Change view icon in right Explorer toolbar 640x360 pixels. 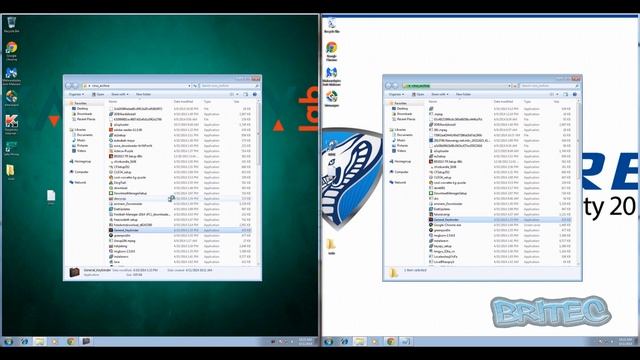551,94
